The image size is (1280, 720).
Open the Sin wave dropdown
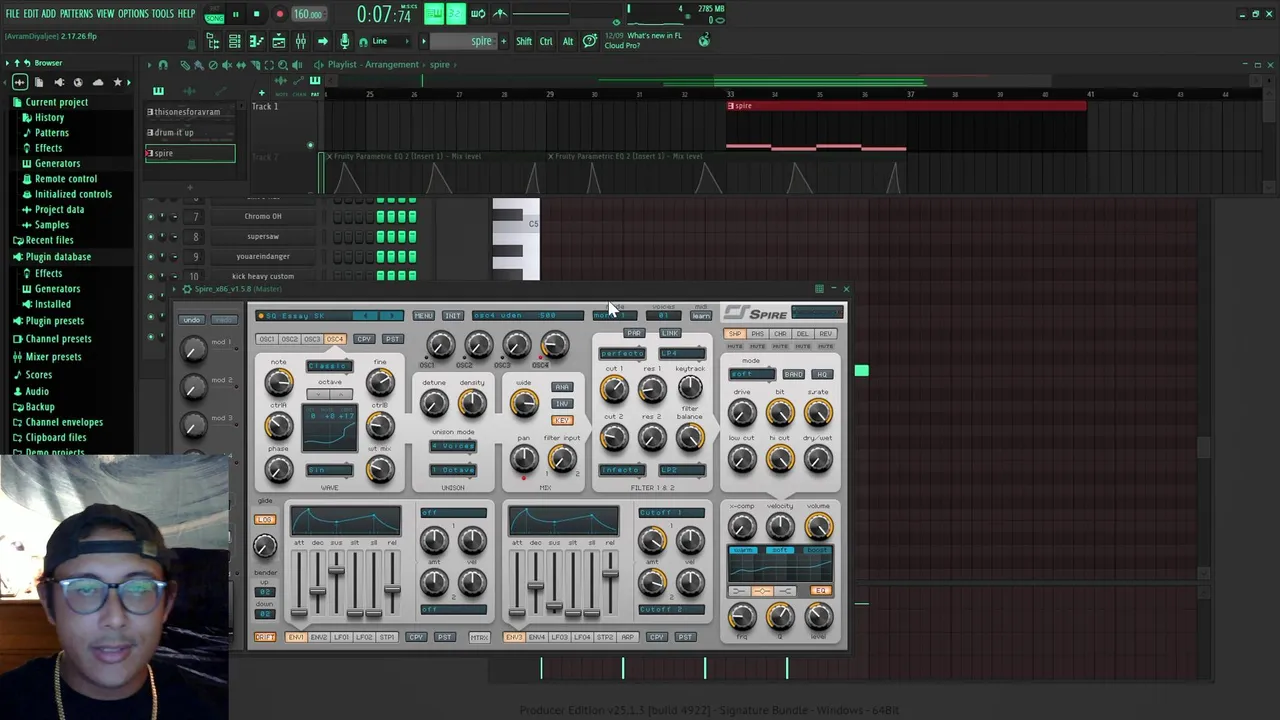point(329,470)
